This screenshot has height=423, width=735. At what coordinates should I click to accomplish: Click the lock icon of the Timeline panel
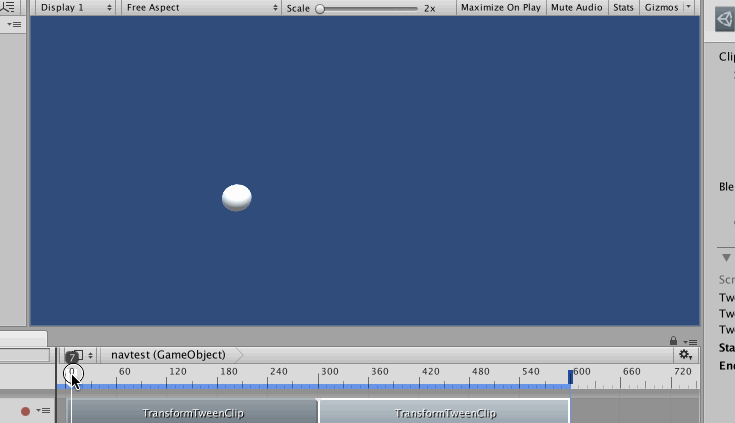(674, 340)
